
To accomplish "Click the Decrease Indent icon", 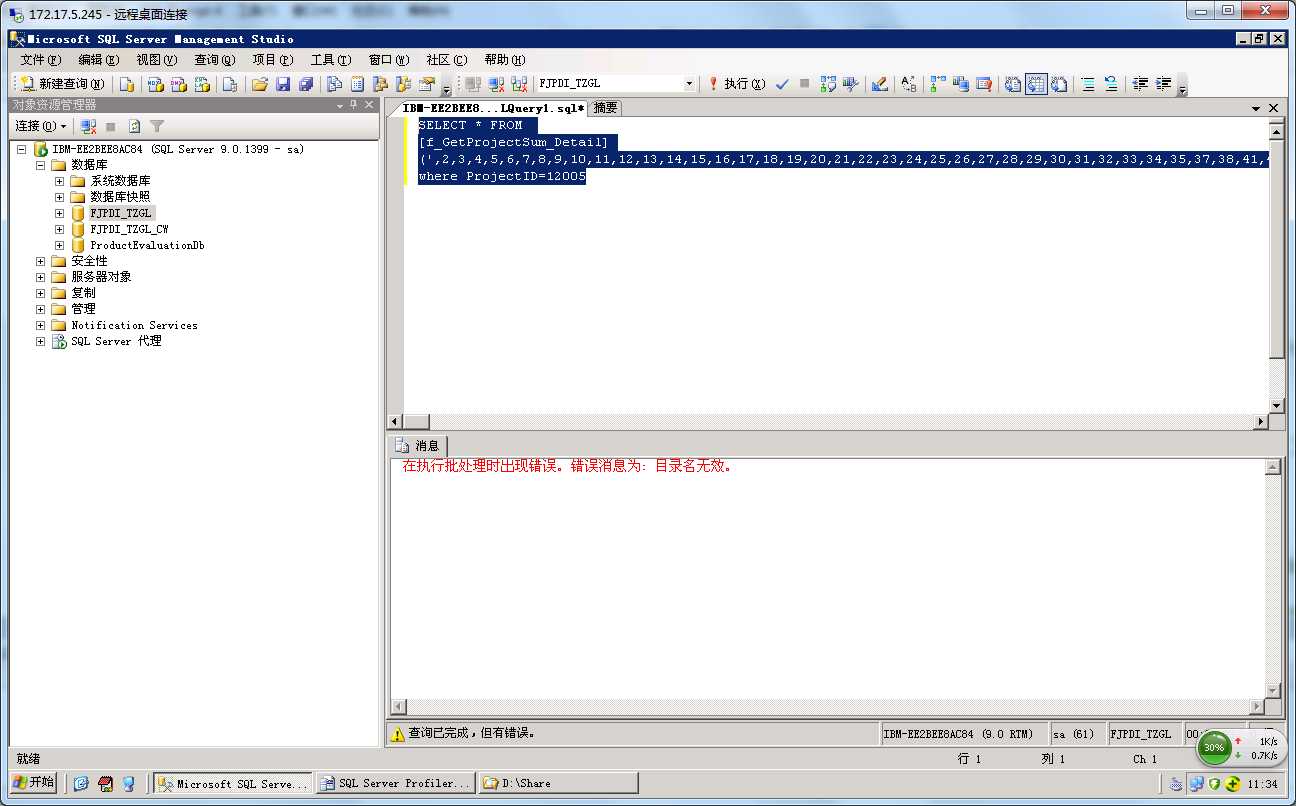I will [1140, 84].
